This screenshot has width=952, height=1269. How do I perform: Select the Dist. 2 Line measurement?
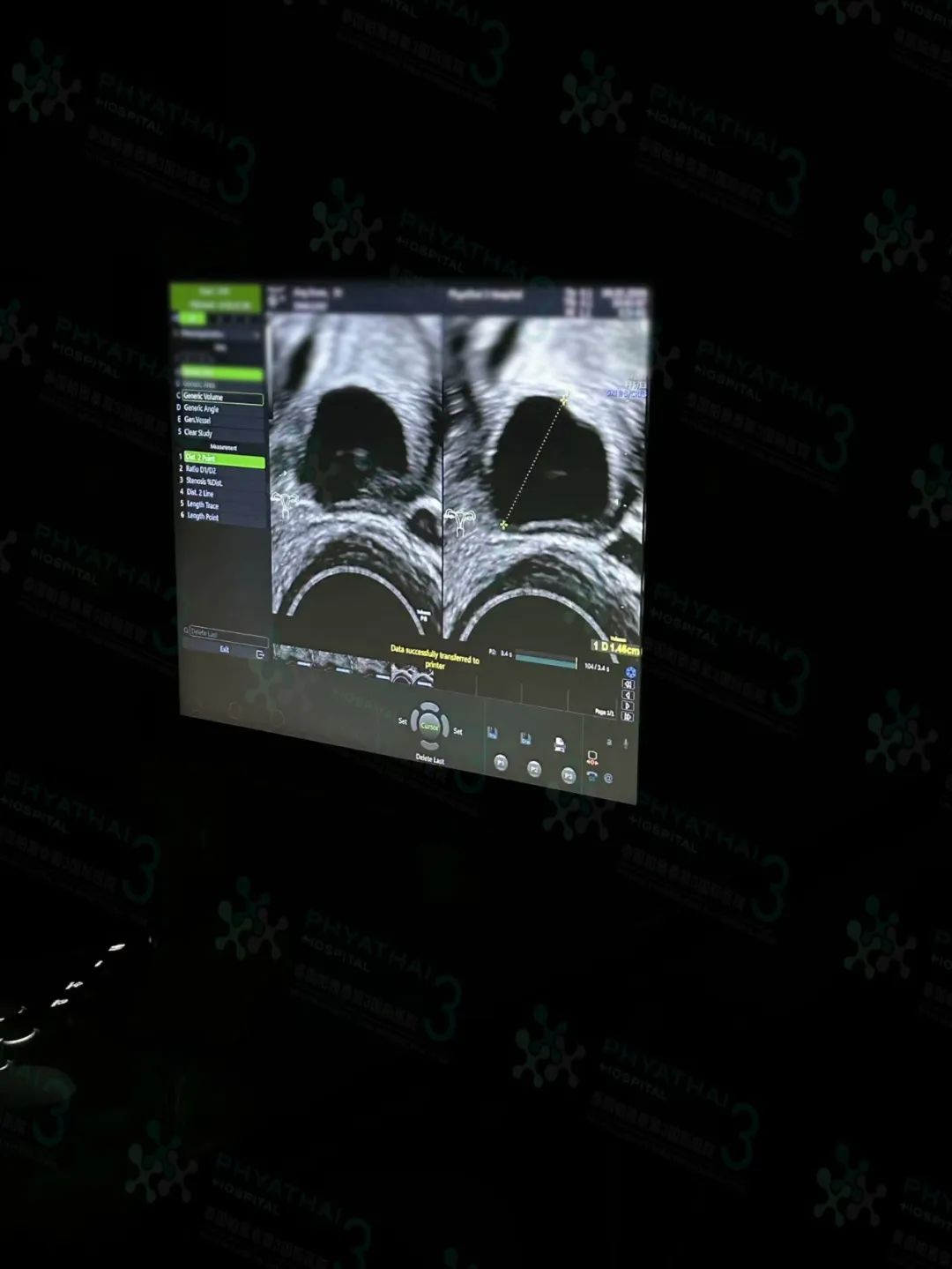pos(224,494)
